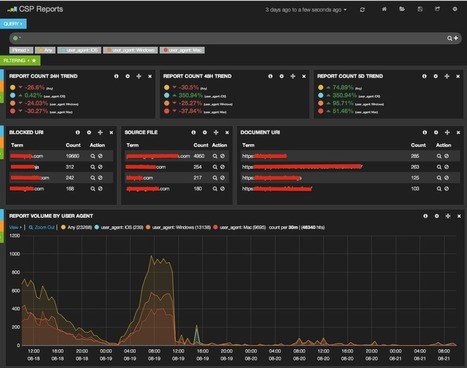Configure the Source File panel
This screenshot has width=467, height=368.
[205, 133]
